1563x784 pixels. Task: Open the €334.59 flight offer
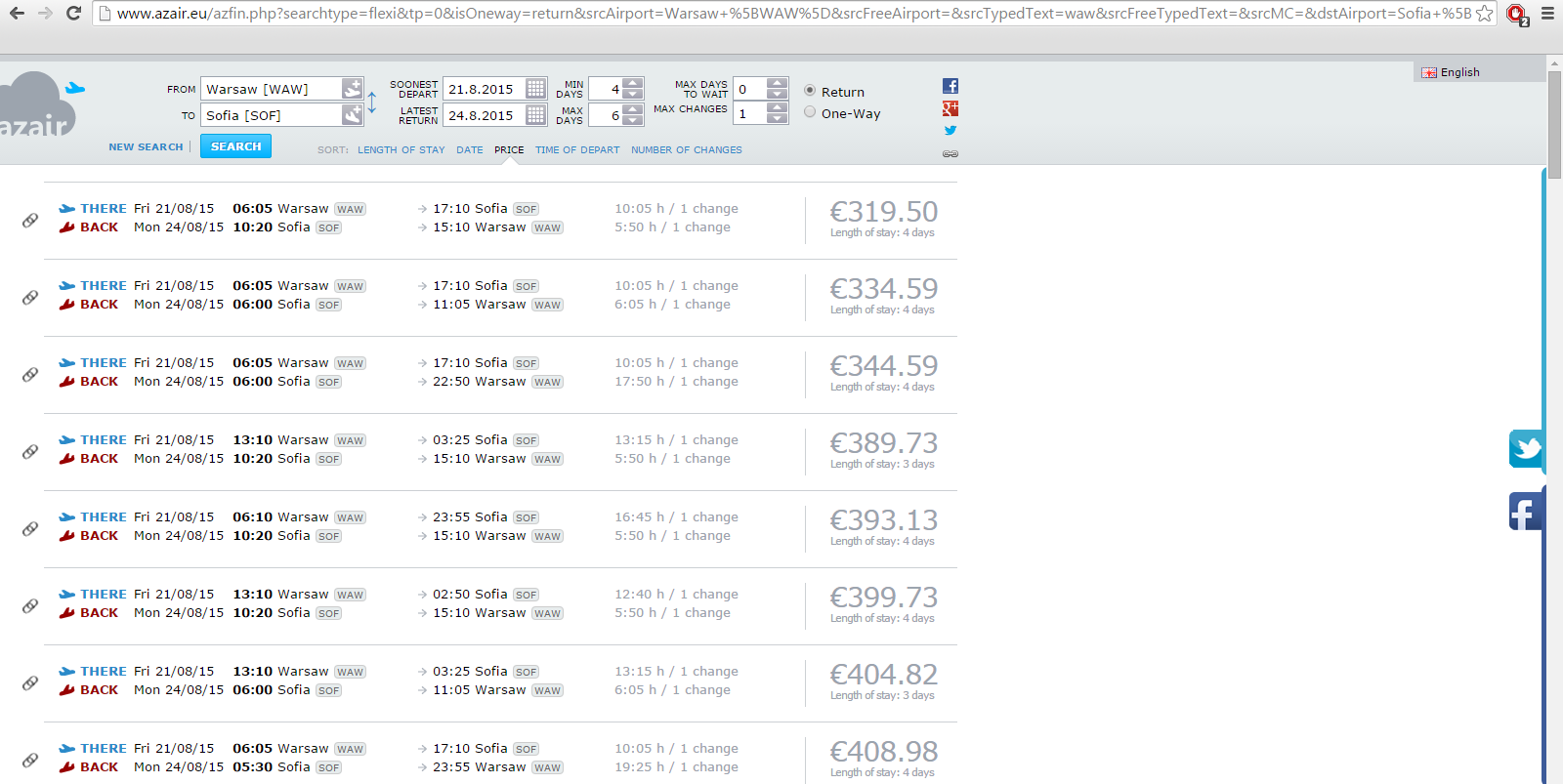(500, 297)
